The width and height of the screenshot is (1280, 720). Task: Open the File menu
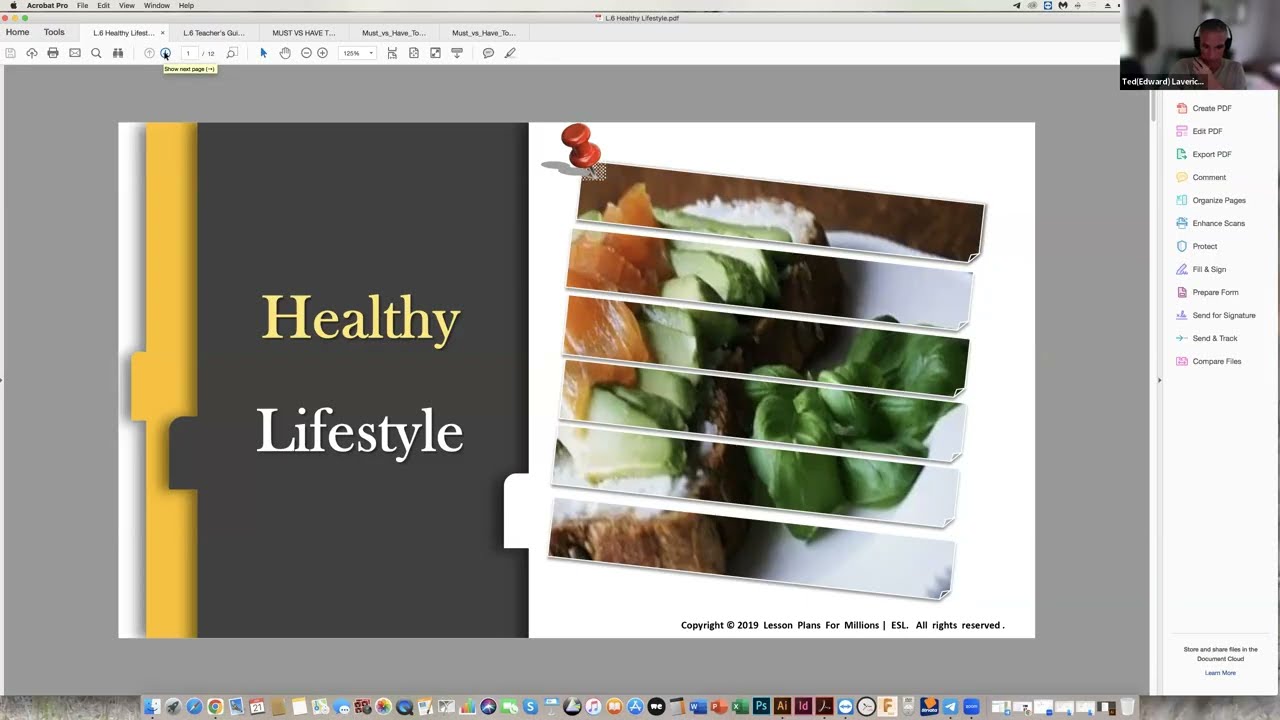pyautogui.click(x=83, y=6)
